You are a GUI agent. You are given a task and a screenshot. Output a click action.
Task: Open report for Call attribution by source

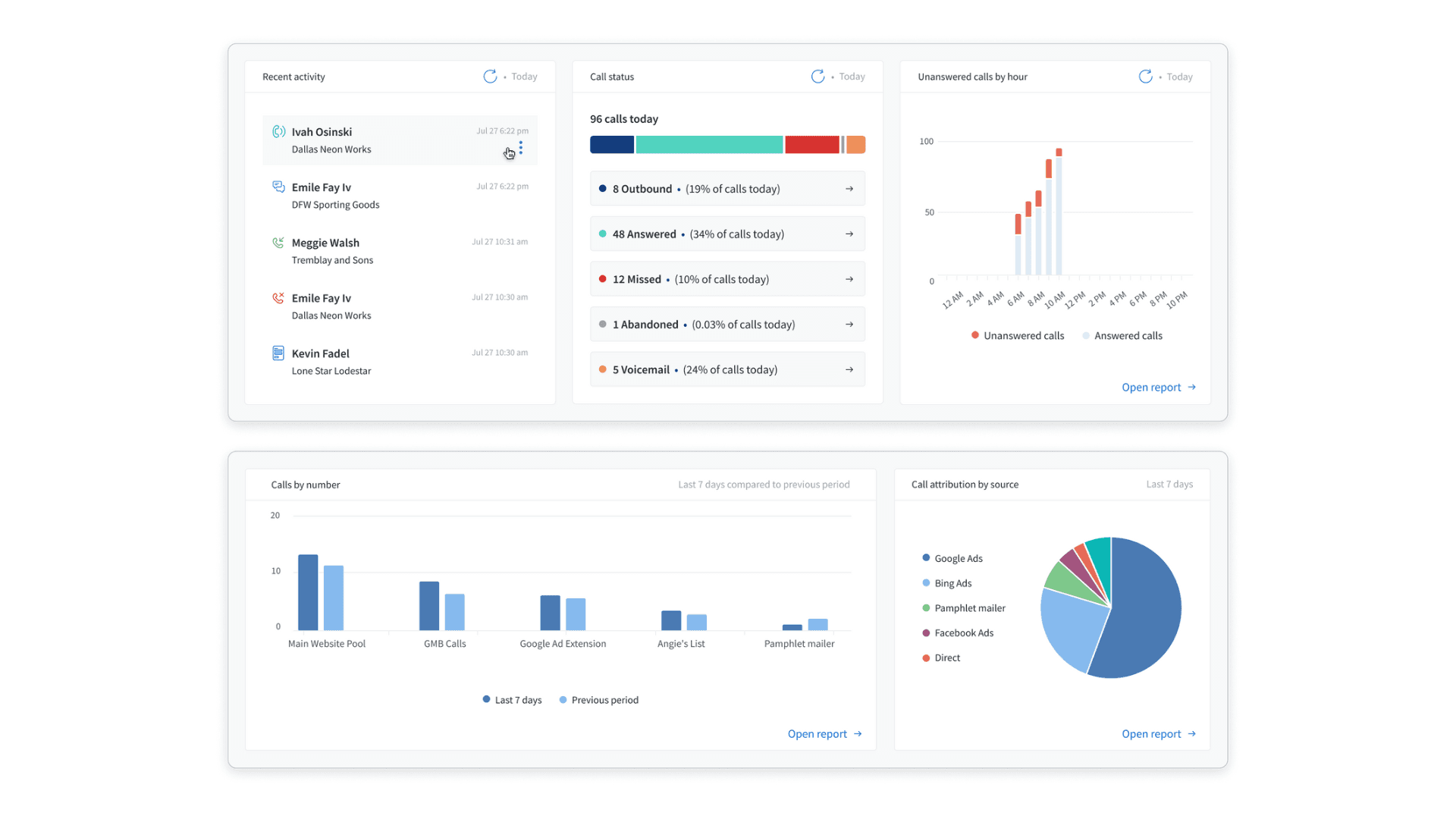(x=1159, y=734)
